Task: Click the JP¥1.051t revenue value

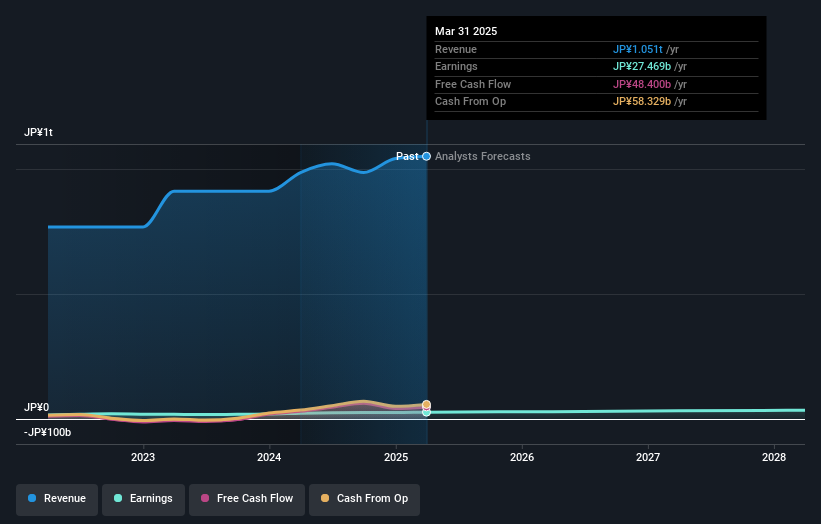Action: click(x=638, y=49)
